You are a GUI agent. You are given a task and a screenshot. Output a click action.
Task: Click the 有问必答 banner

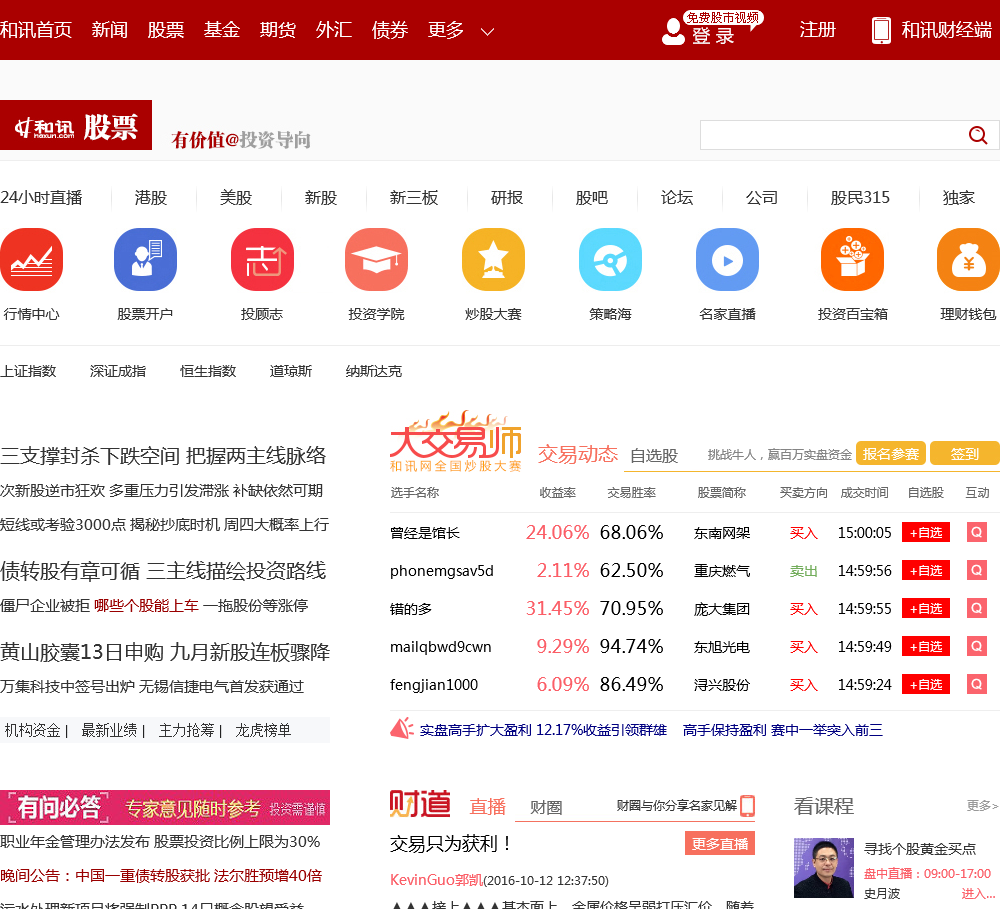tap(165, 808)
